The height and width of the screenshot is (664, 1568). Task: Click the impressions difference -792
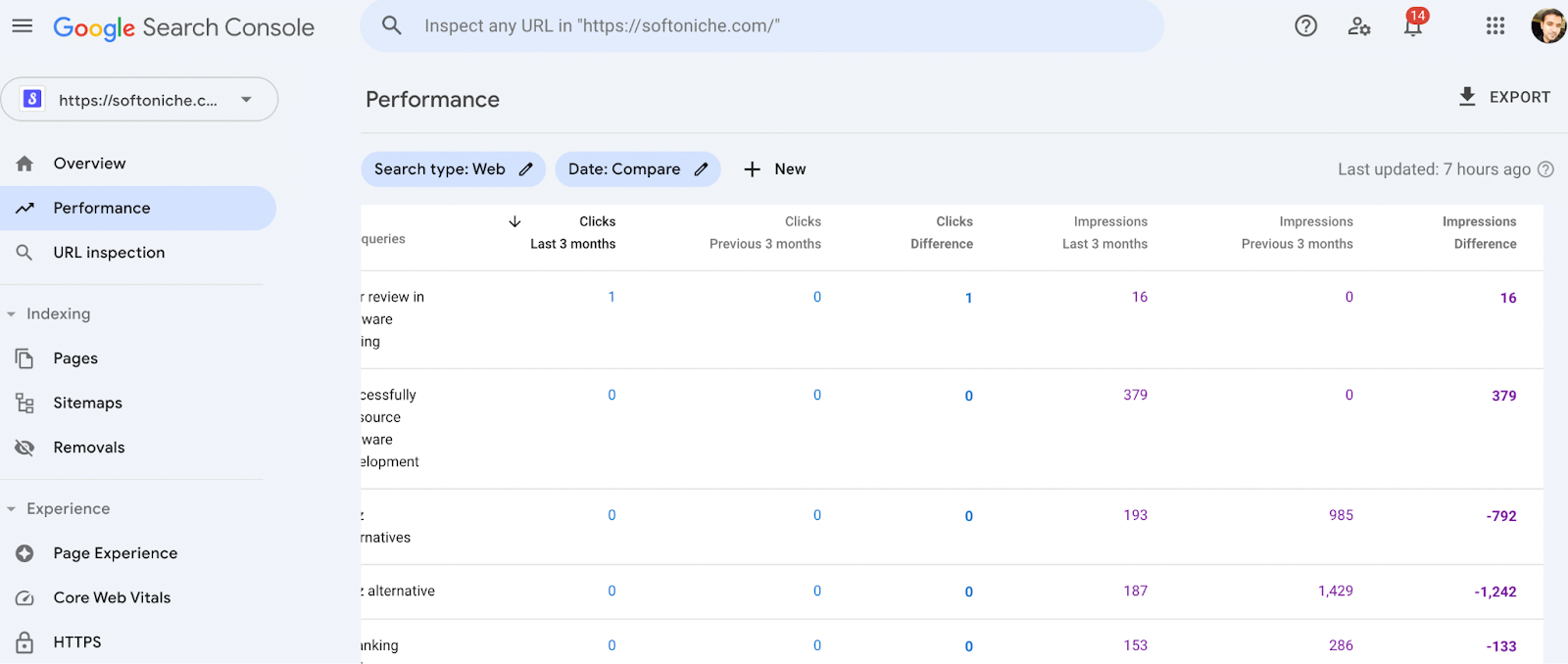click(x=1501, y=516)
